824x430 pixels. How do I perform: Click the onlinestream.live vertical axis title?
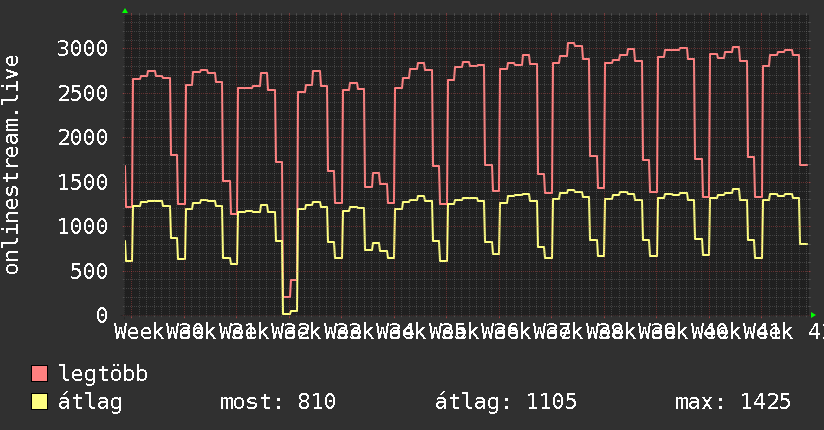(x=11, y=165)
